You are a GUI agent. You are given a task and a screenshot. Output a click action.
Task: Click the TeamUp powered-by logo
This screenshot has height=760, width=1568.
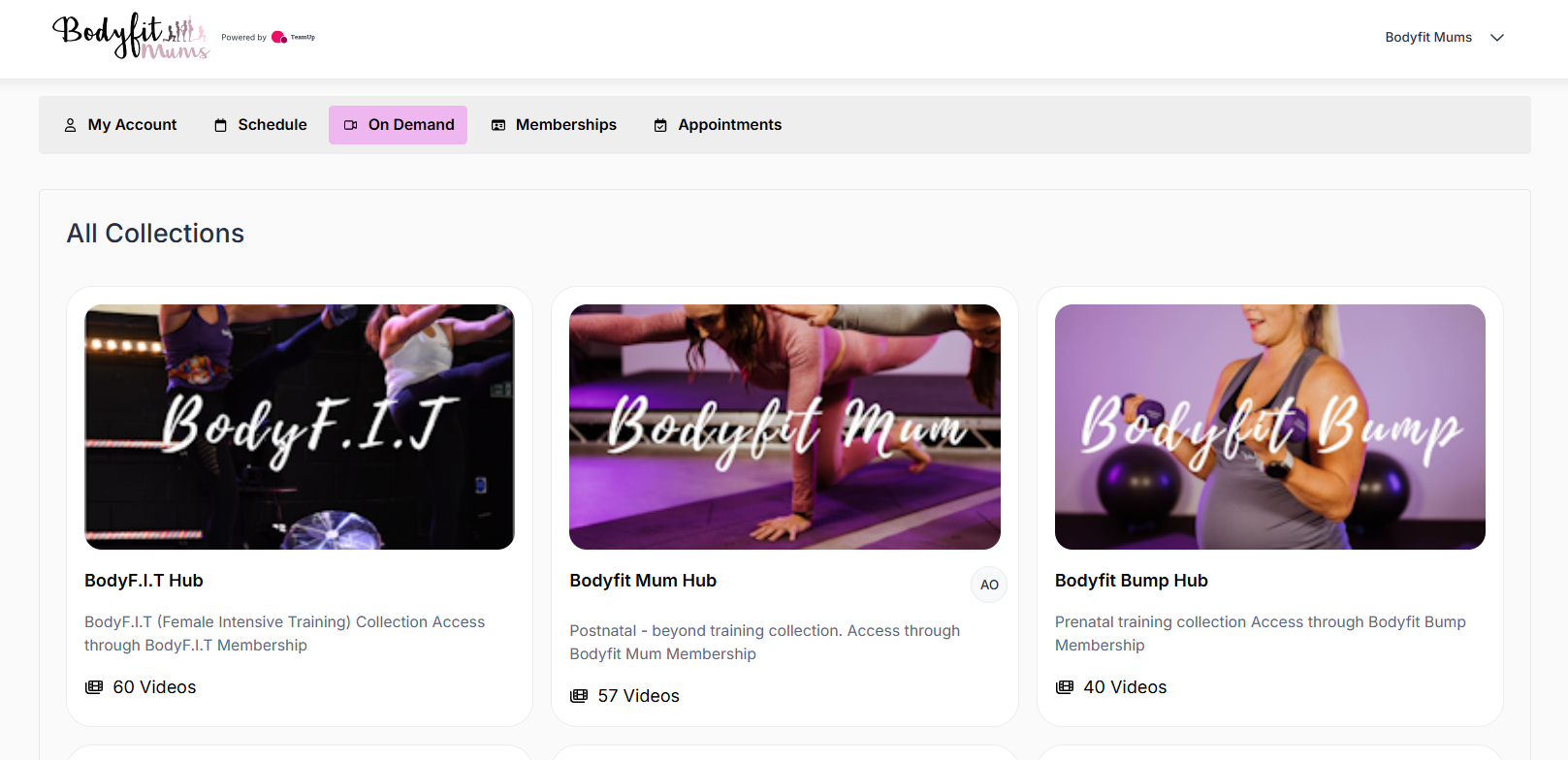point(293,37)
